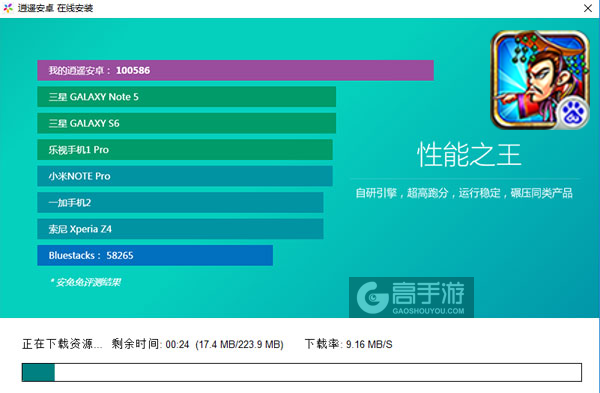This screenshot has height=393, width=600.
Task: Click the download rate 9.16 MB/S value
Action: (x=369, y=344)
